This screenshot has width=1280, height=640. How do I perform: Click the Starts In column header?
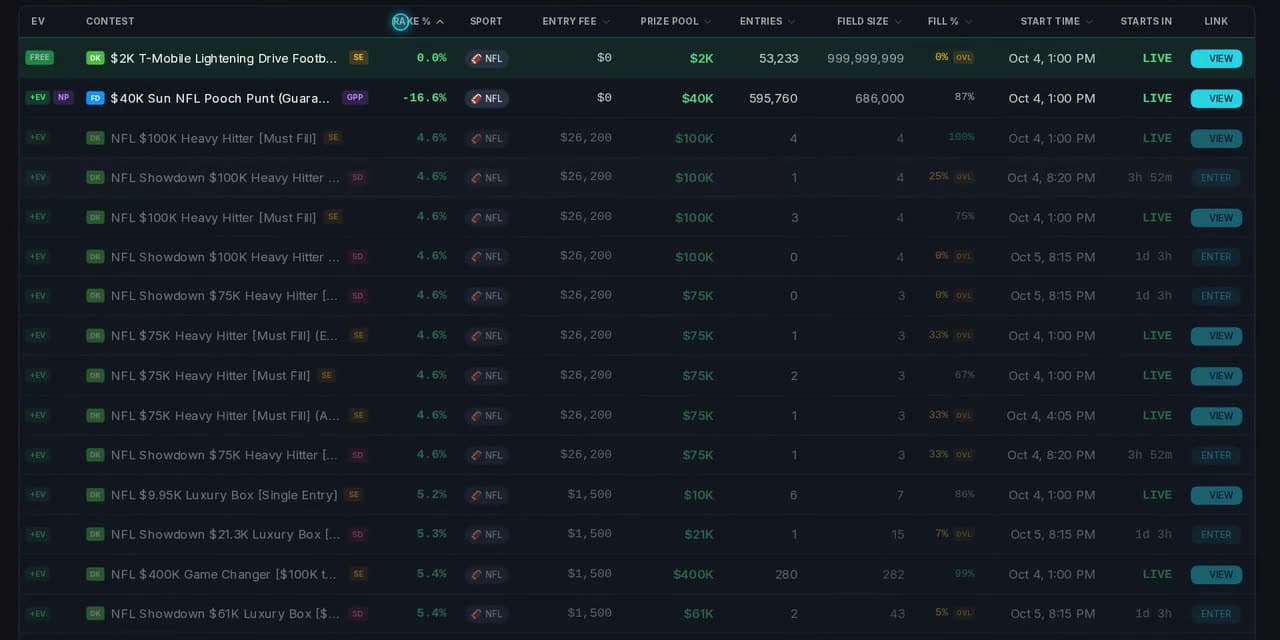click(x=1146, y=21)
